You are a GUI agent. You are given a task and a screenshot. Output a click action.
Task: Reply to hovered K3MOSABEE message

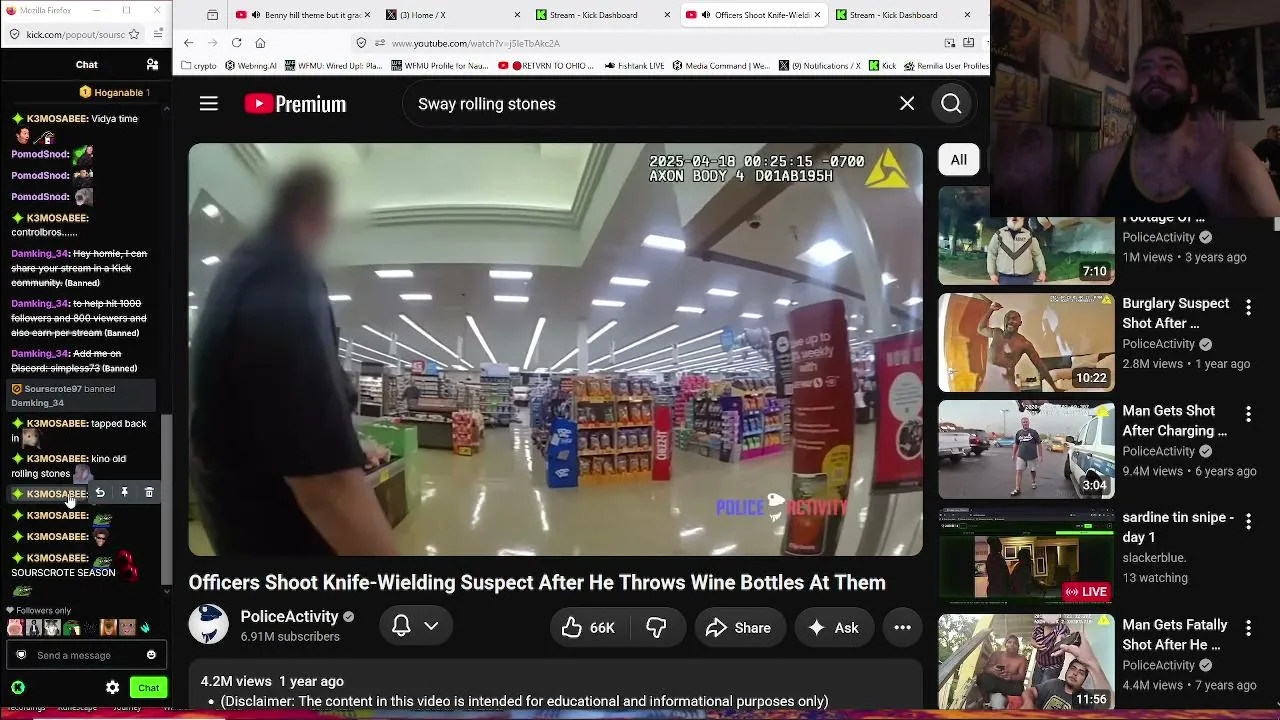100,493
